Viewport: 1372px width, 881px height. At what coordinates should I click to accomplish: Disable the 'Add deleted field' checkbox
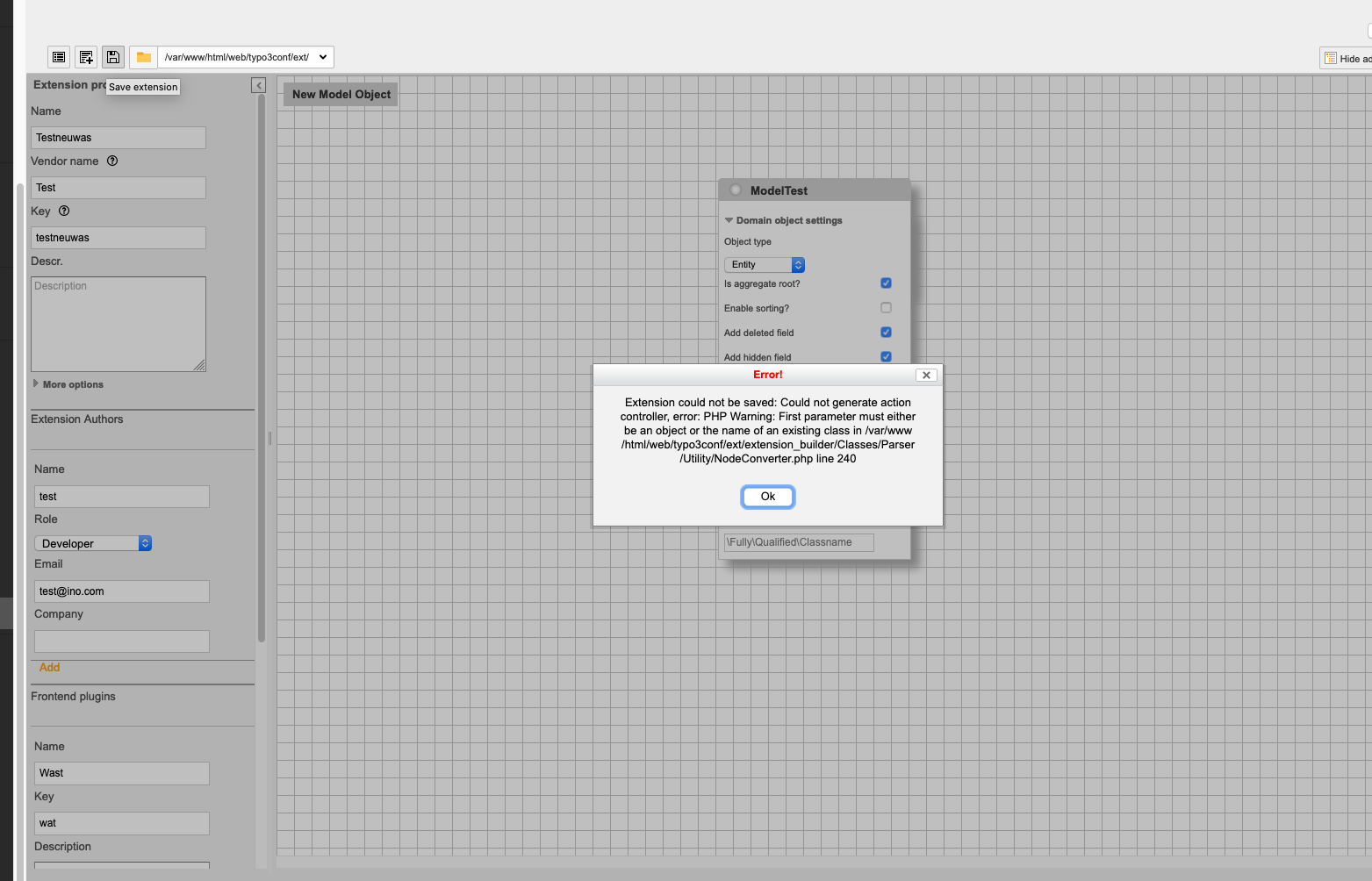click(886, 332)
